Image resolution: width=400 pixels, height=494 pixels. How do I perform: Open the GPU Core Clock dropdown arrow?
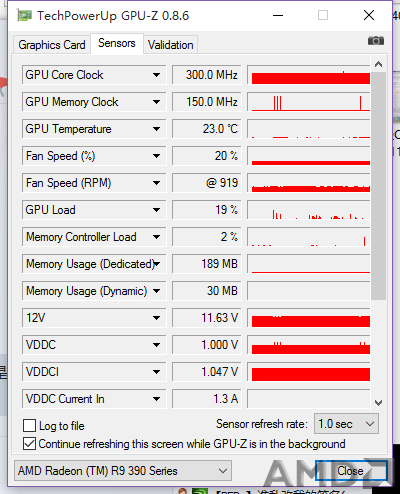point(156,75)
